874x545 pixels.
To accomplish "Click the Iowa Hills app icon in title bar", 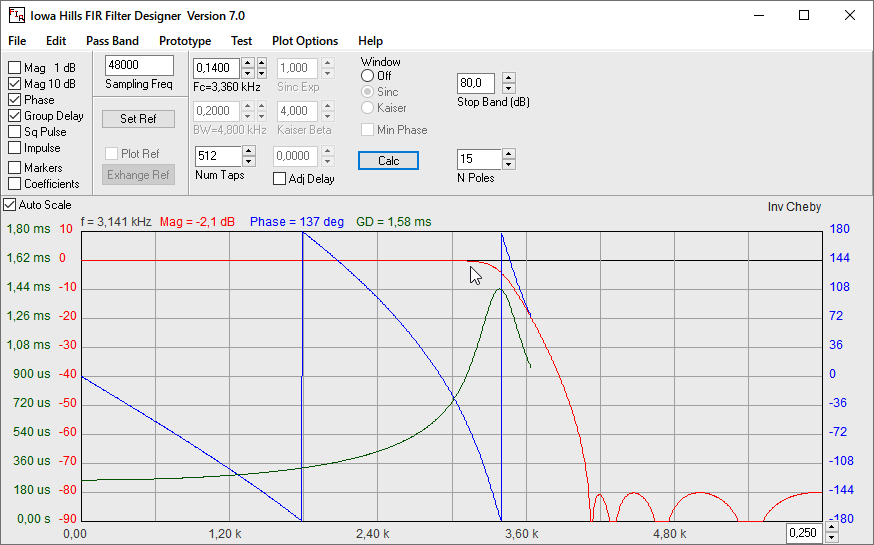I will coord(17,16).
